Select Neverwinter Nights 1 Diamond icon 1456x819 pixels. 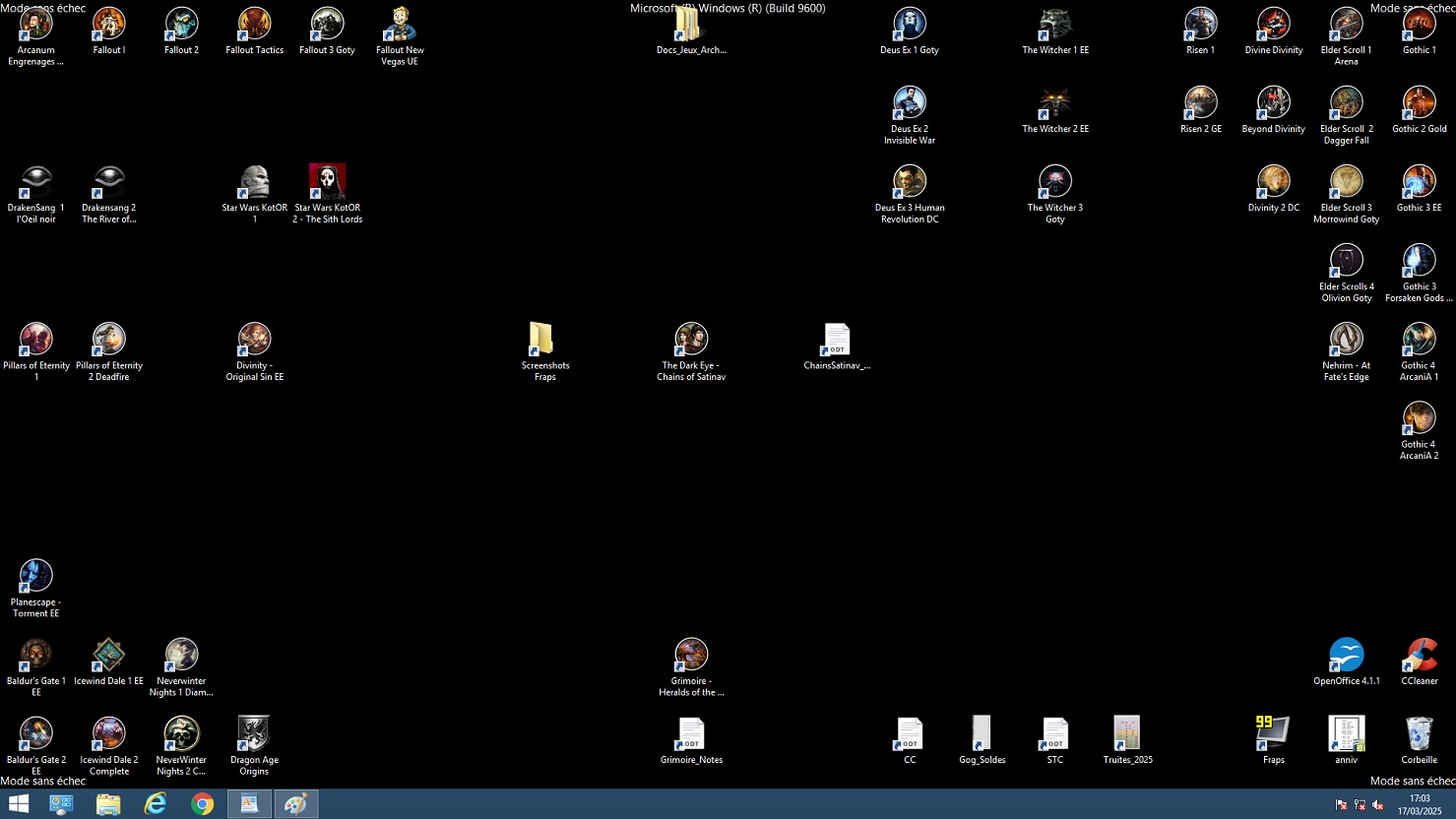tap(182, 654)
